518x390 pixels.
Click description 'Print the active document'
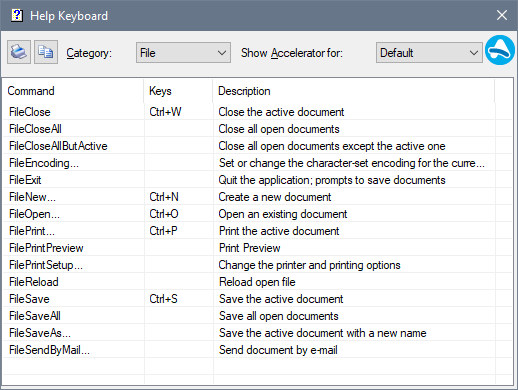pos(279,231)
